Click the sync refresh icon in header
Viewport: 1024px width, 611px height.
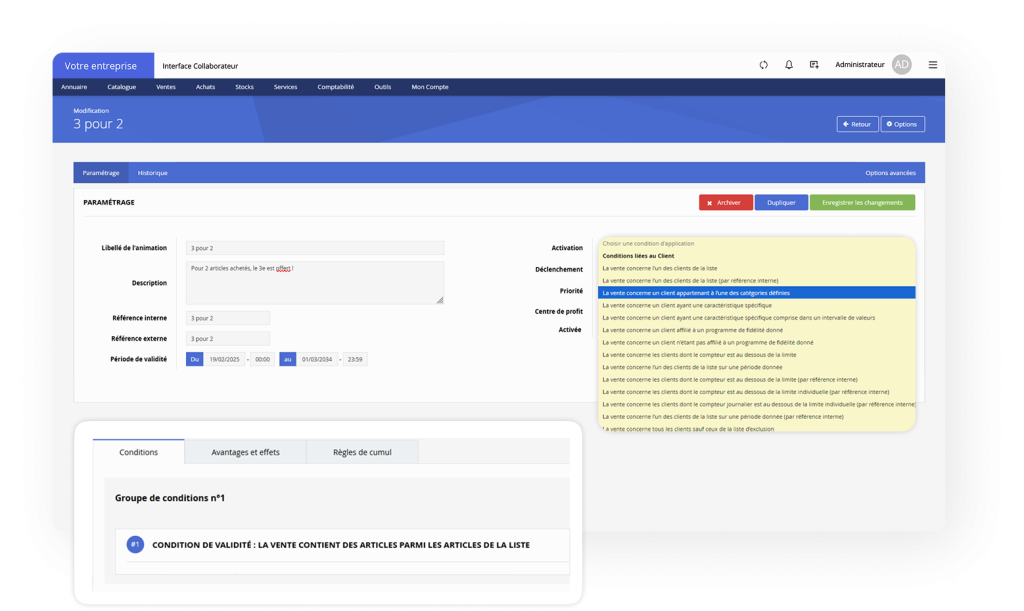pyautogui.click(x=763, y=65)
